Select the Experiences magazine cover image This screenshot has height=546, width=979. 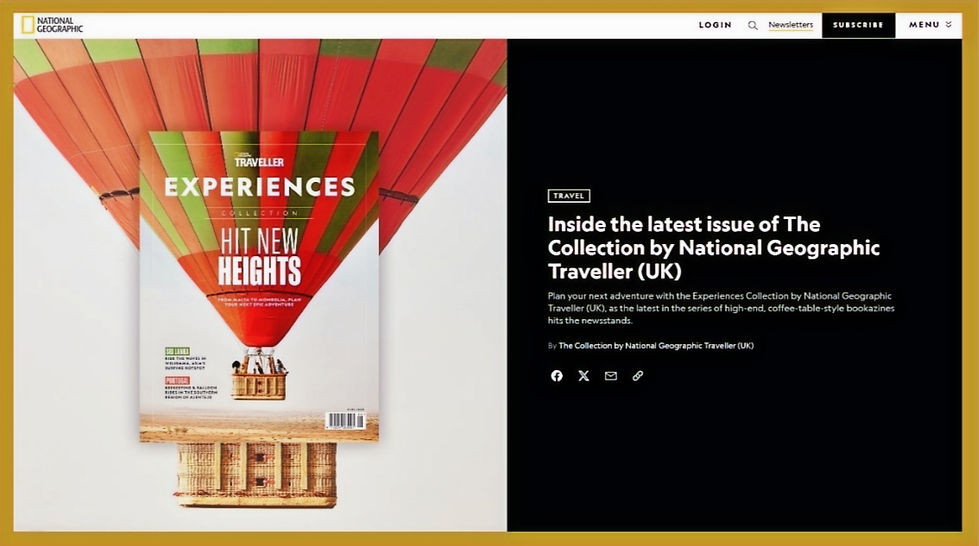point(259,286)
